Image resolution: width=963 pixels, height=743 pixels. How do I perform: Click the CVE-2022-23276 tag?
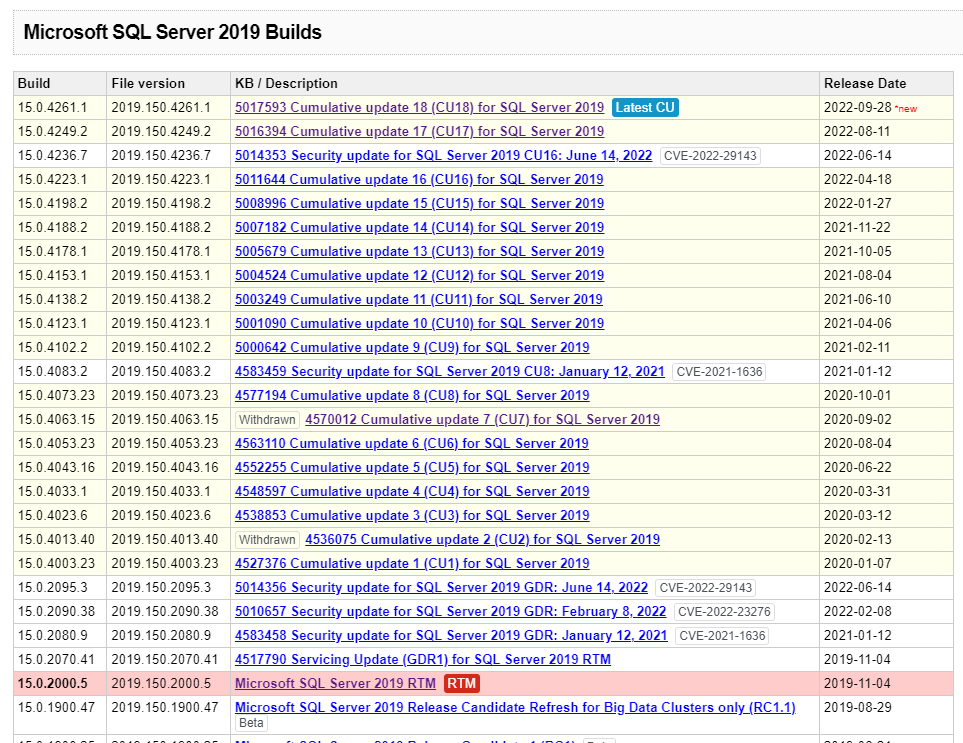(724, 612)
